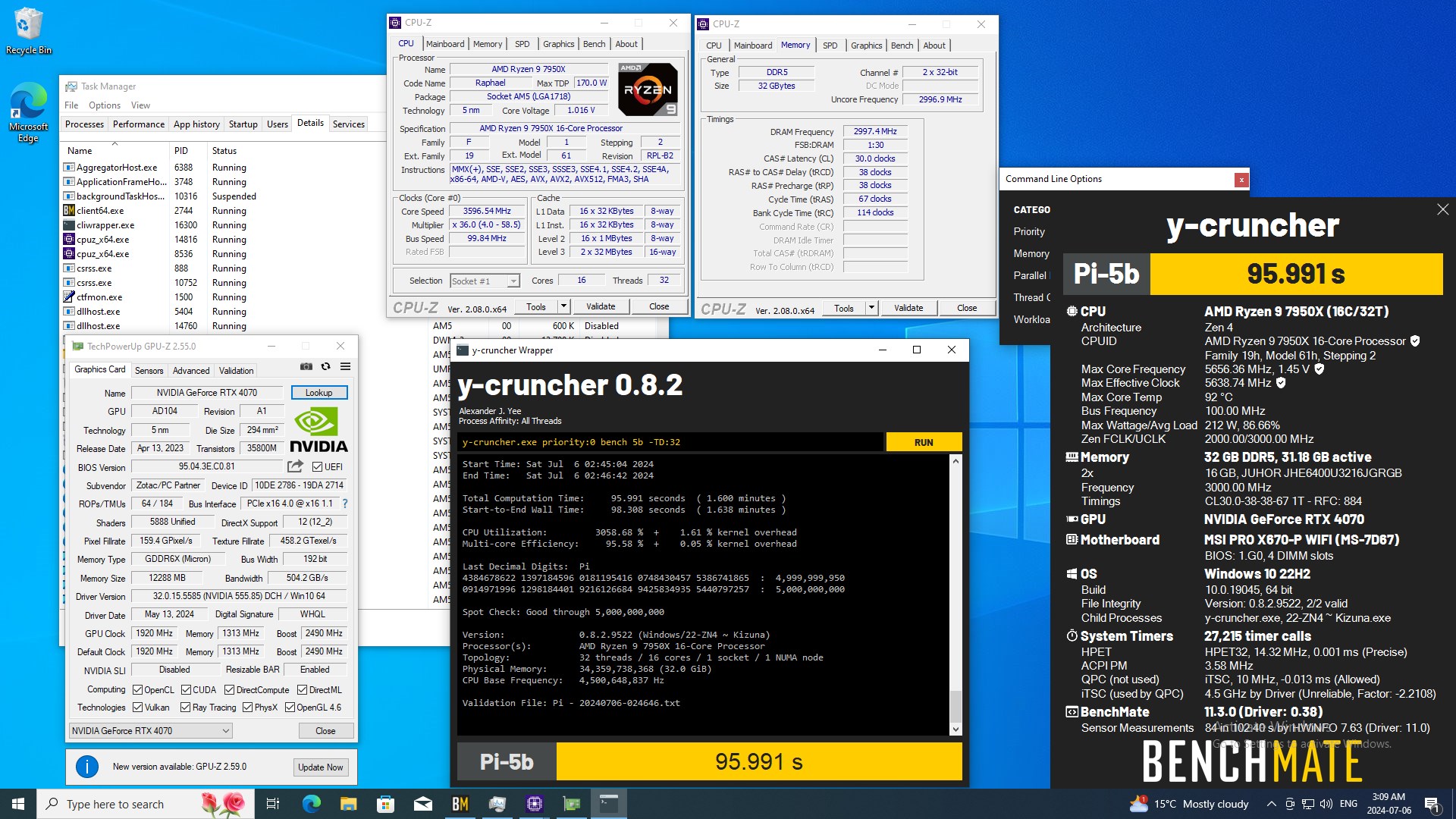
Task: Click the GPU-Z taskbar icon
Action: pos(572,804)
